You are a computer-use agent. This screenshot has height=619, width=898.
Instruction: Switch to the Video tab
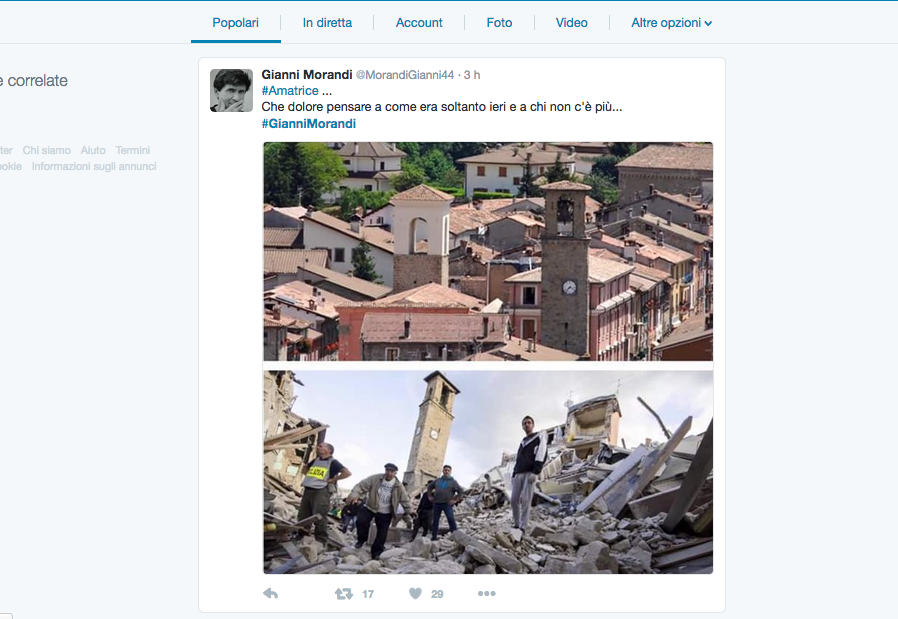571,22
